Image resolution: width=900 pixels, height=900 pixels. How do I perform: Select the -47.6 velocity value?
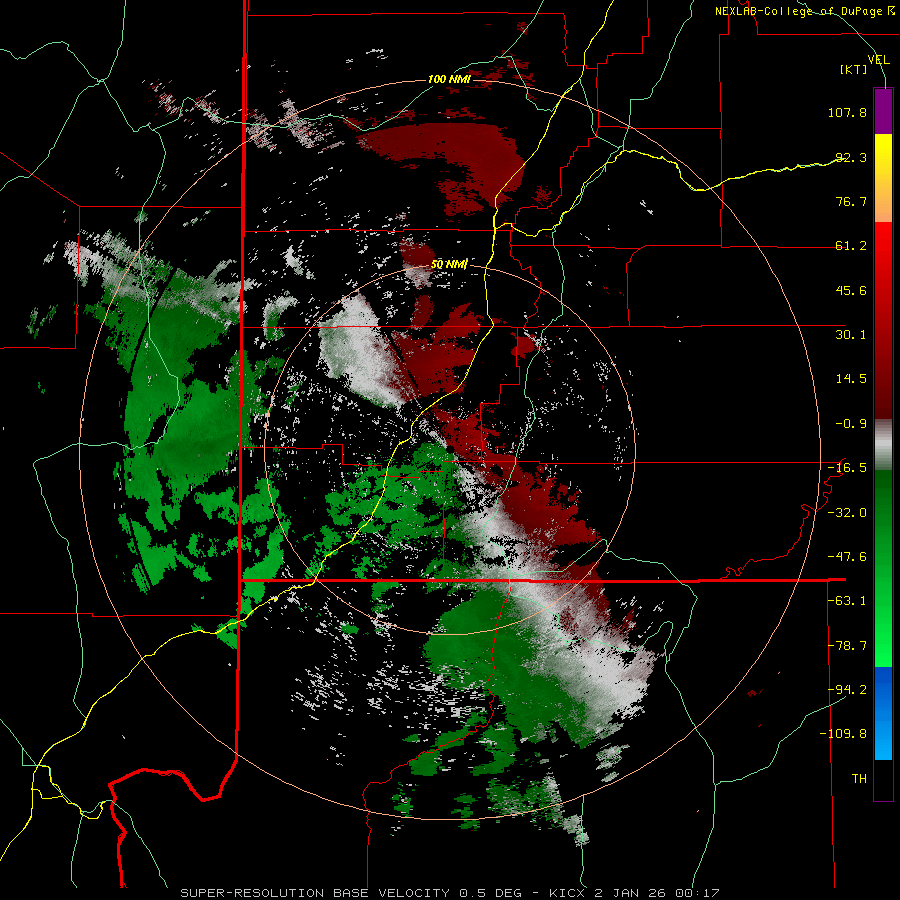coord(847,557)
